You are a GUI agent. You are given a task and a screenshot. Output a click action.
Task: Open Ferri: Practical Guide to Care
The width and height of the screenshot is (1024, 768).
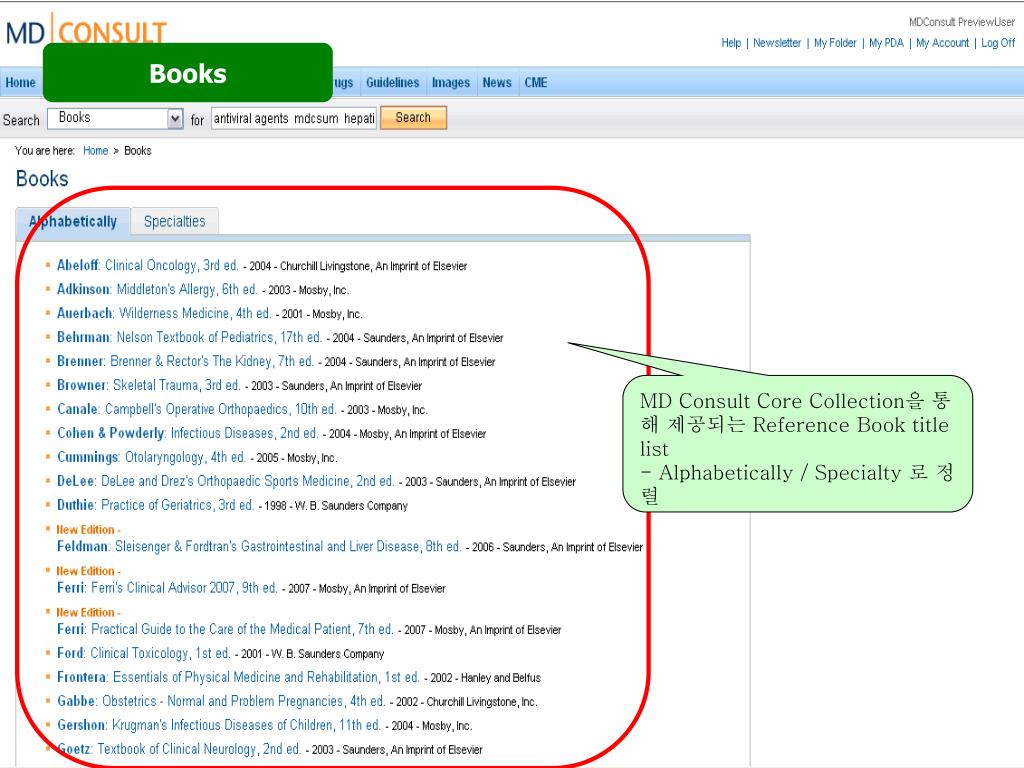(225, 630)
